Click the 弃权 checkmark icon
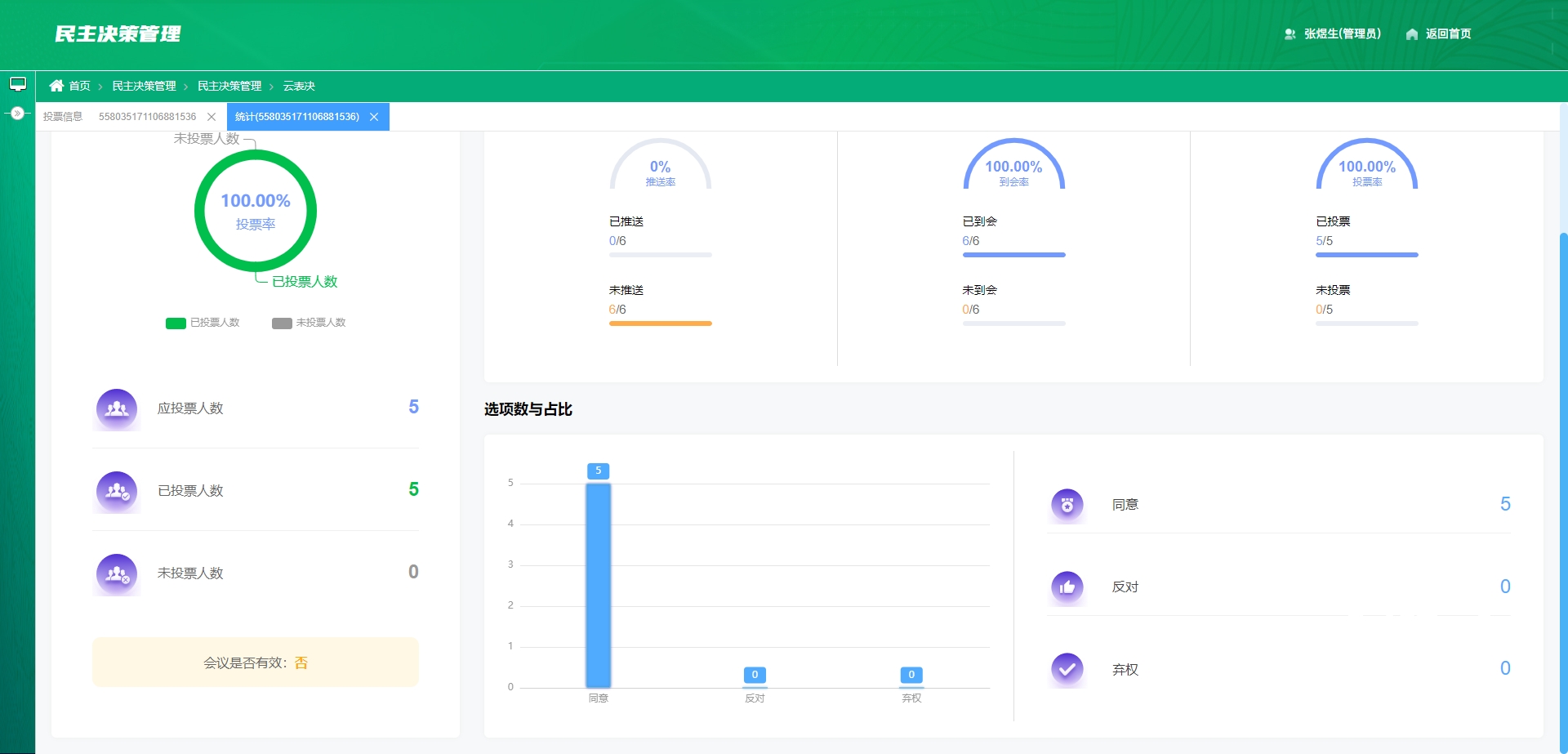Screen dimensions: 1568x754 [x=1067, y=669]
